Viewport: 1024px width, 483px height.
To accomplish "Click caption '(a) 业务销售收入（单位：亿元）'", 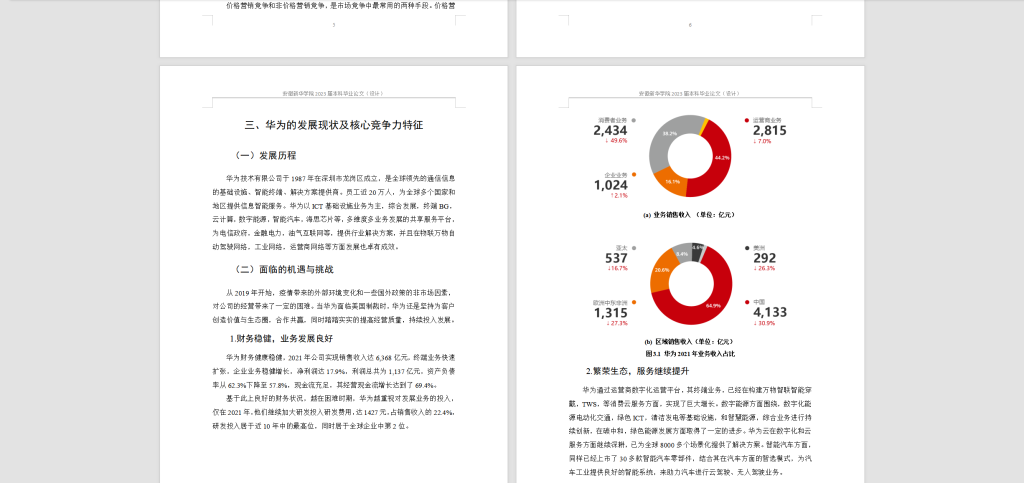I will coord(690,214).
